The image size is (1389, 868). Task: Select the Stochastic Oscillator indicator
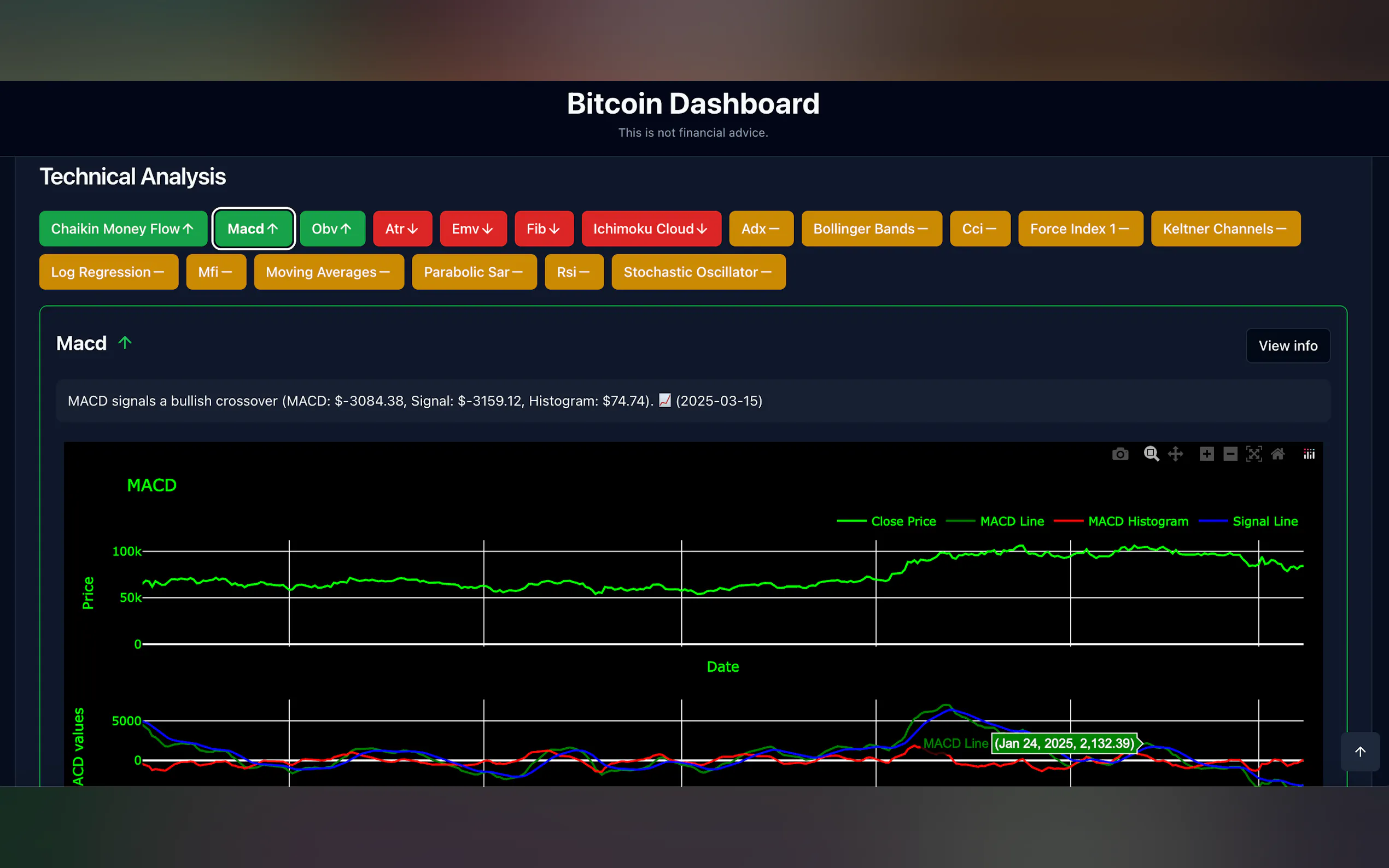(x=698, y=272)
